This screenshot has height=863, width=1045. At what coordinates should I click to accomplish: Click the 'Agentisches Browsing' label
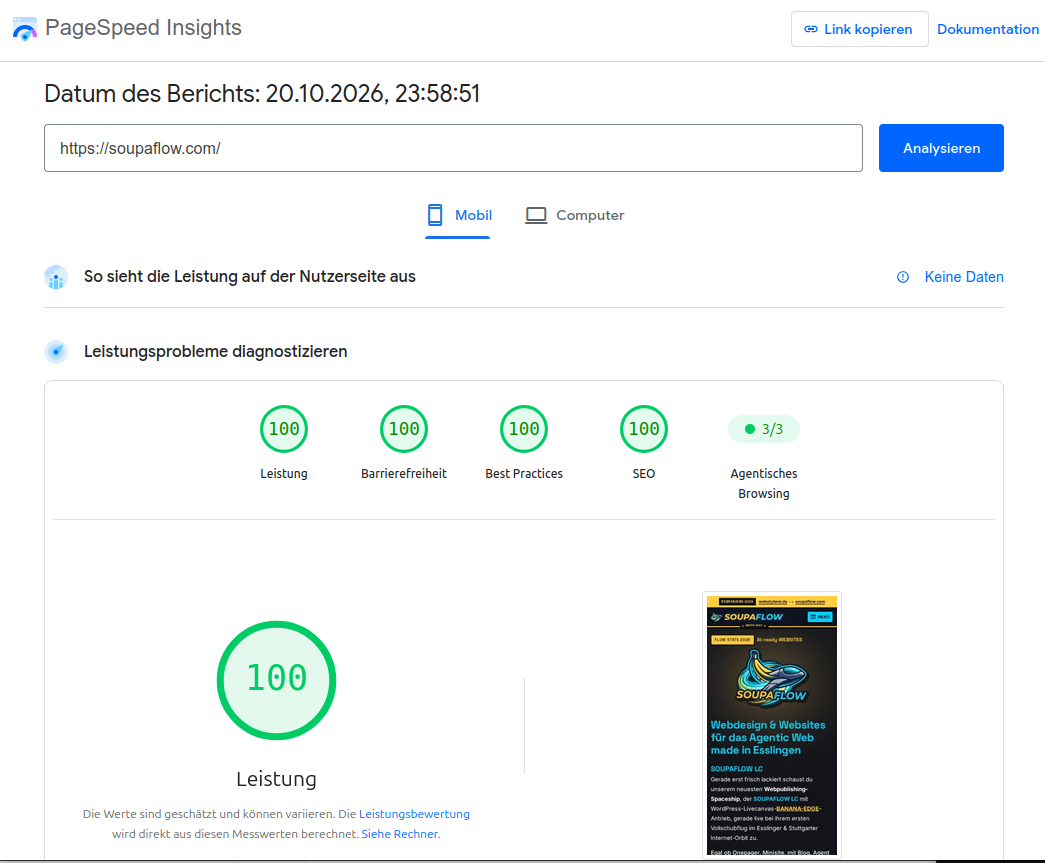tap(764, 483)
